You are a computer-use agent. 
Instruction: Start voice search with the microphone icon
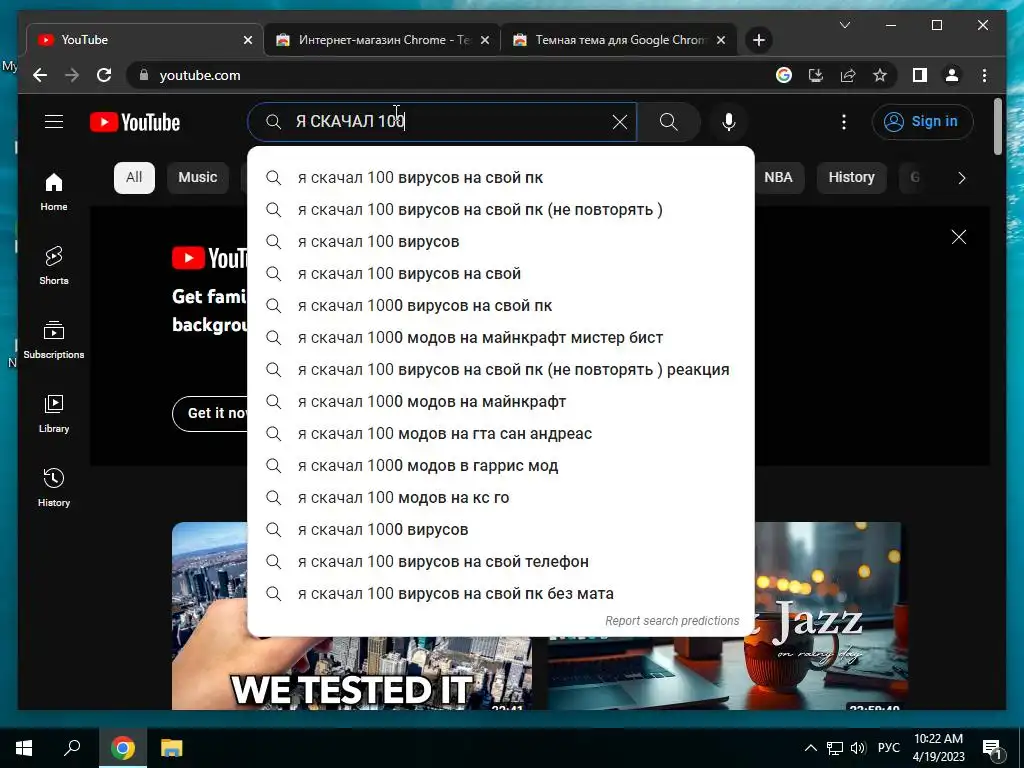pyautogui.click(x=729, y=121)
